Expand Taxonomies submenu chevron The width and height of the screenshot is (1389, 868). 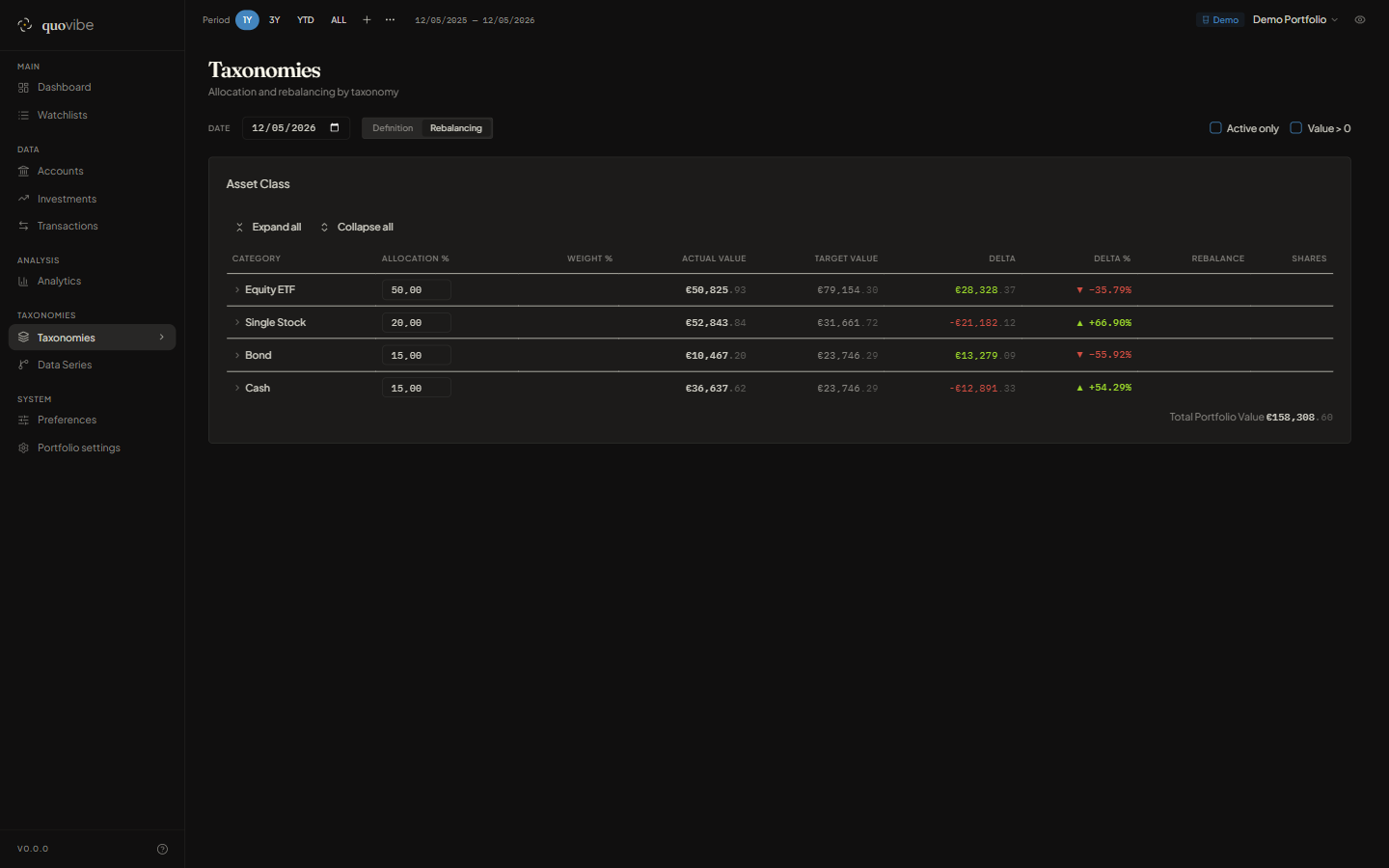tap(161, 338)
